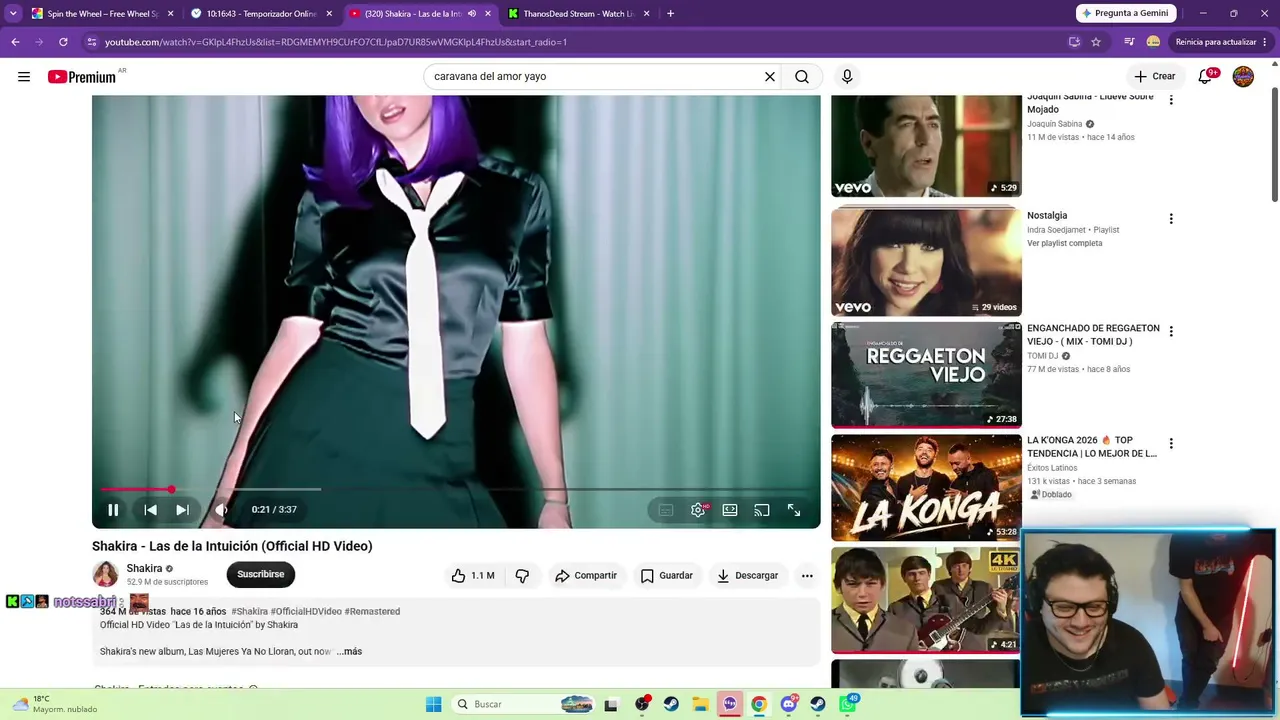Click the URL address bar

(580, 42)
